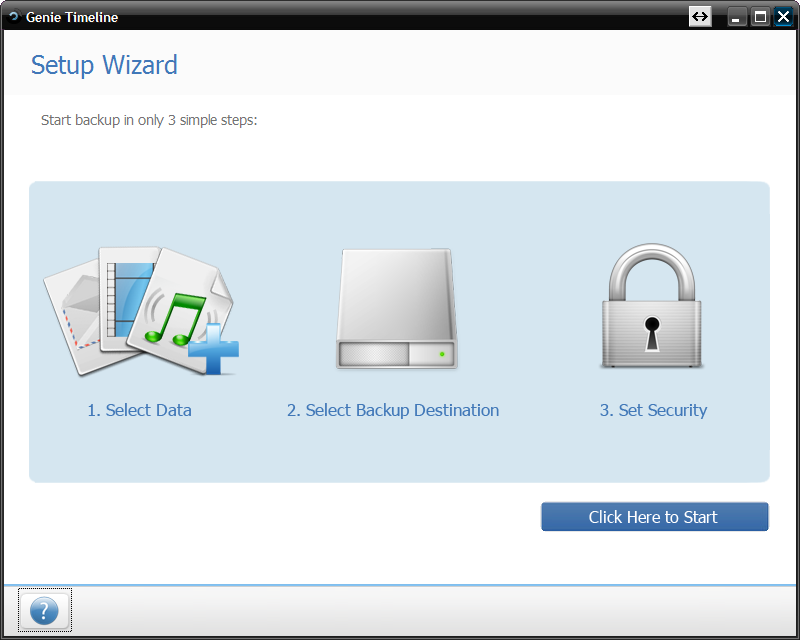Click the film strip document in data icon
This screenshot has height=640, width=800.
click(x=126, y=299)
